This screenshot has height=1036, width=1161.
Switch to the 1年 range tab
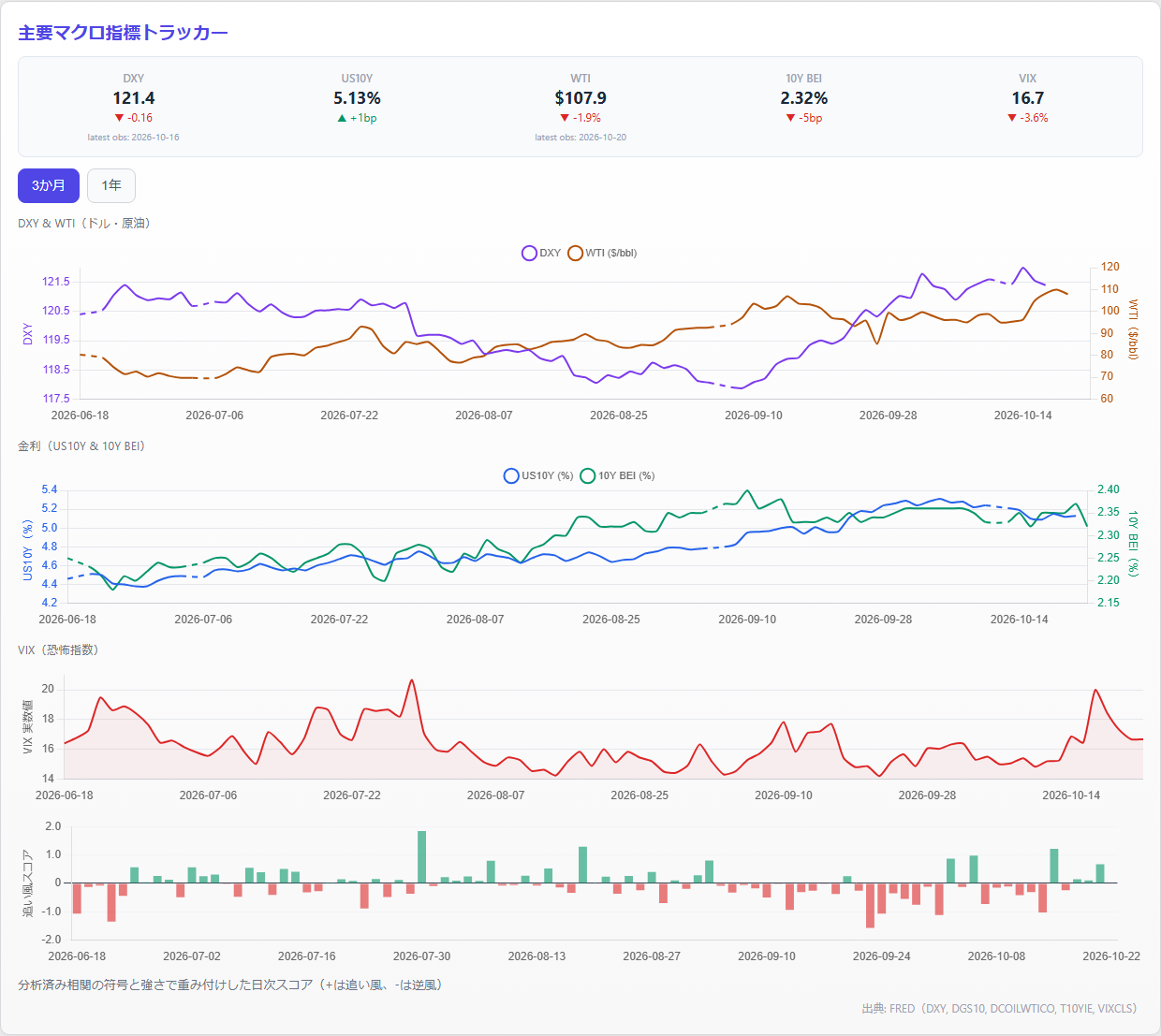click(x=111, y=185)
